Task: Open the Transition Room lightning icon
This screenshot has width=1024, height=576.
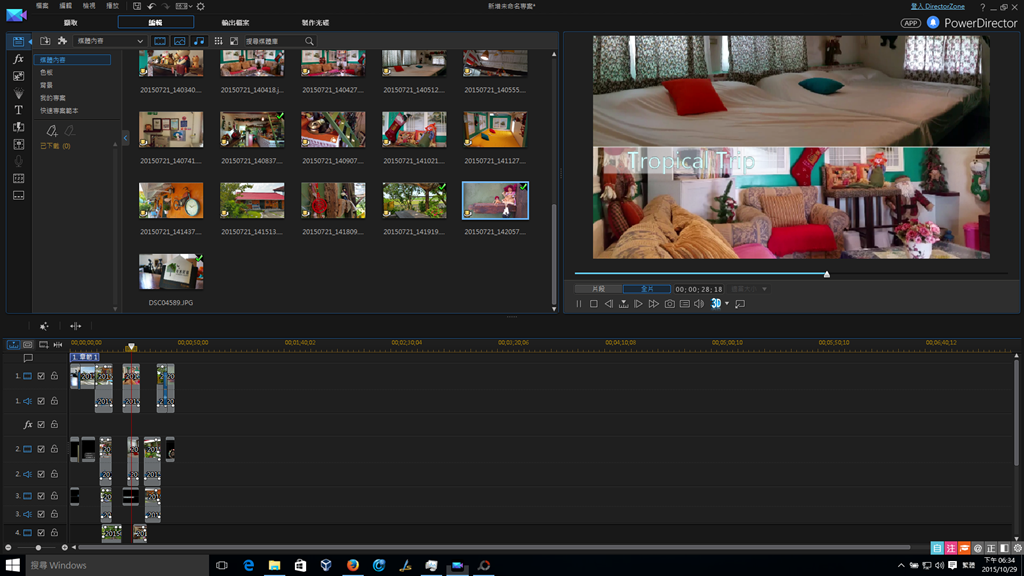Action: [18, 127]
